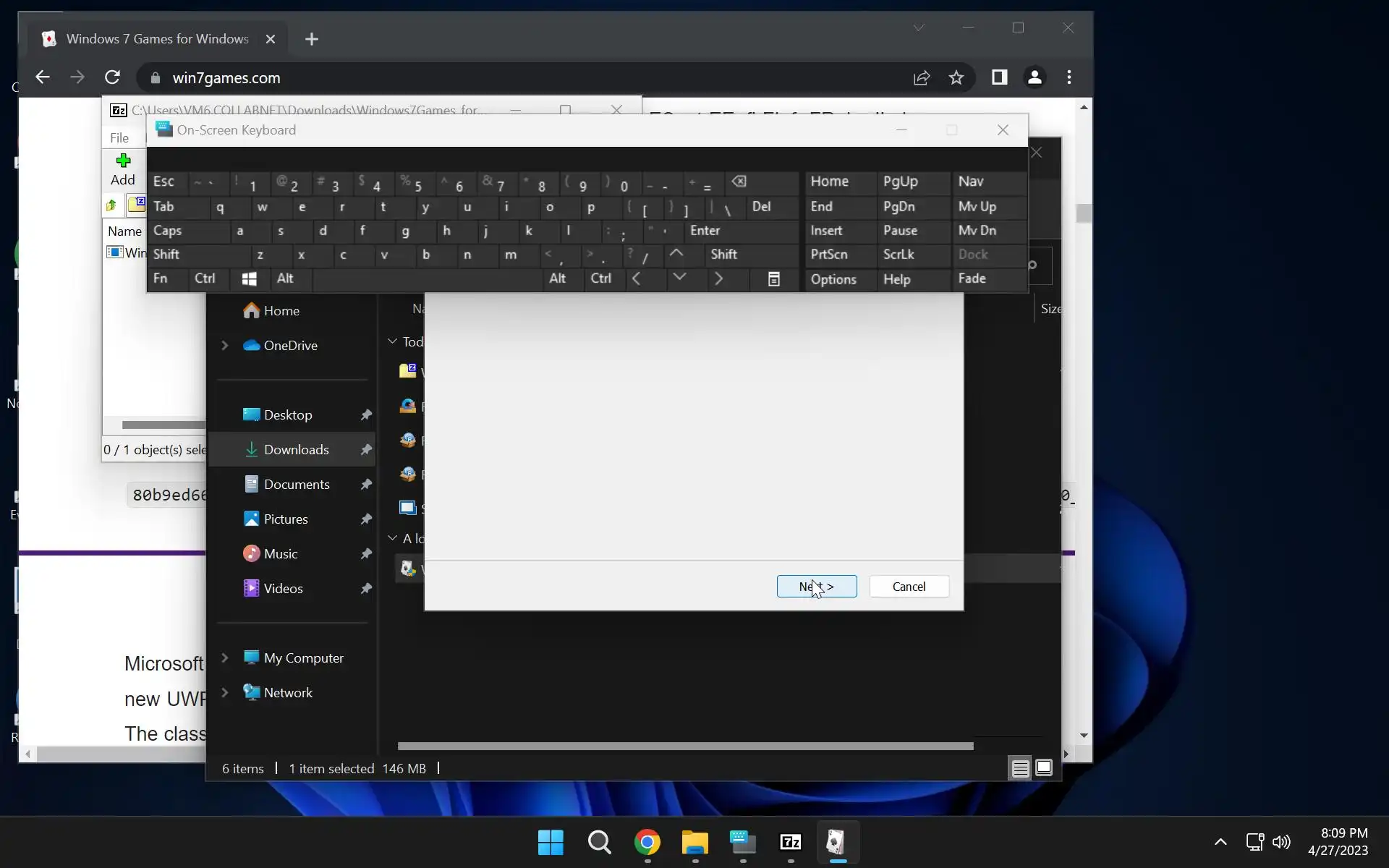Click Chrome reload page icon

click(x=112, y=77)
